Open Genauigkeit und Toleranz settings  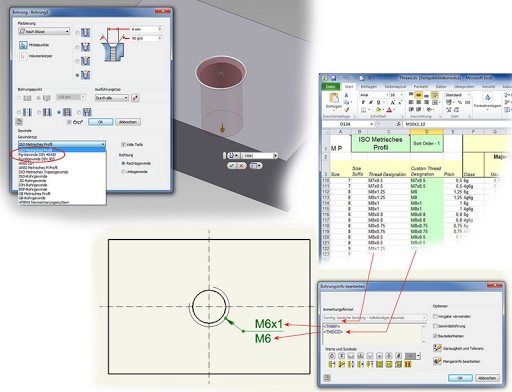(x=437, y=348)
